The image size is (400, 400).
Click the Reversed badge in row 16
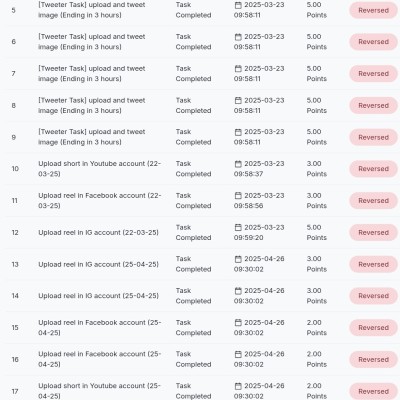point(373,360)
